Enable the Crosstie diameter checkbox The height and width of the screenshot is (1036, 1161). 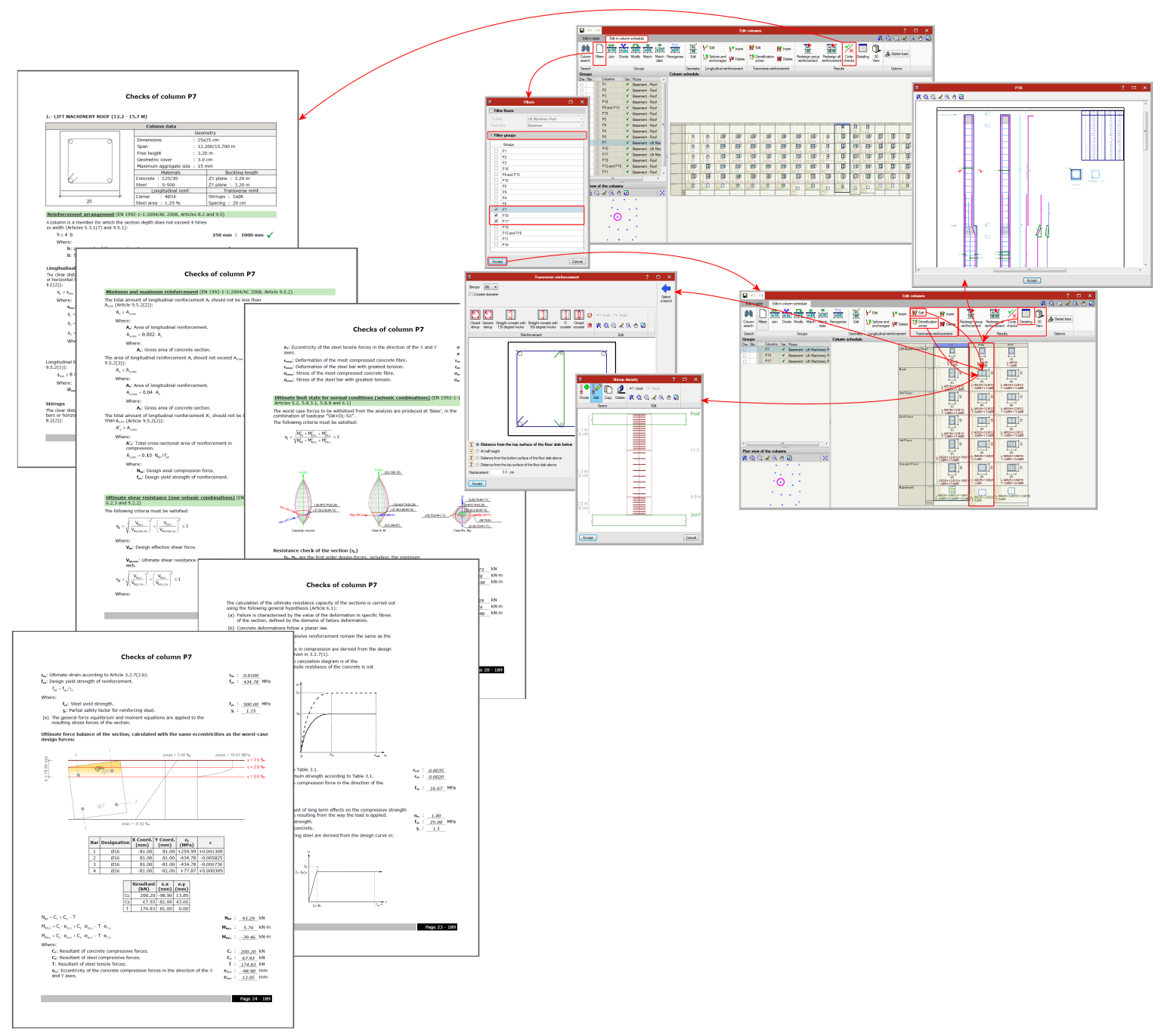point(471,295)
